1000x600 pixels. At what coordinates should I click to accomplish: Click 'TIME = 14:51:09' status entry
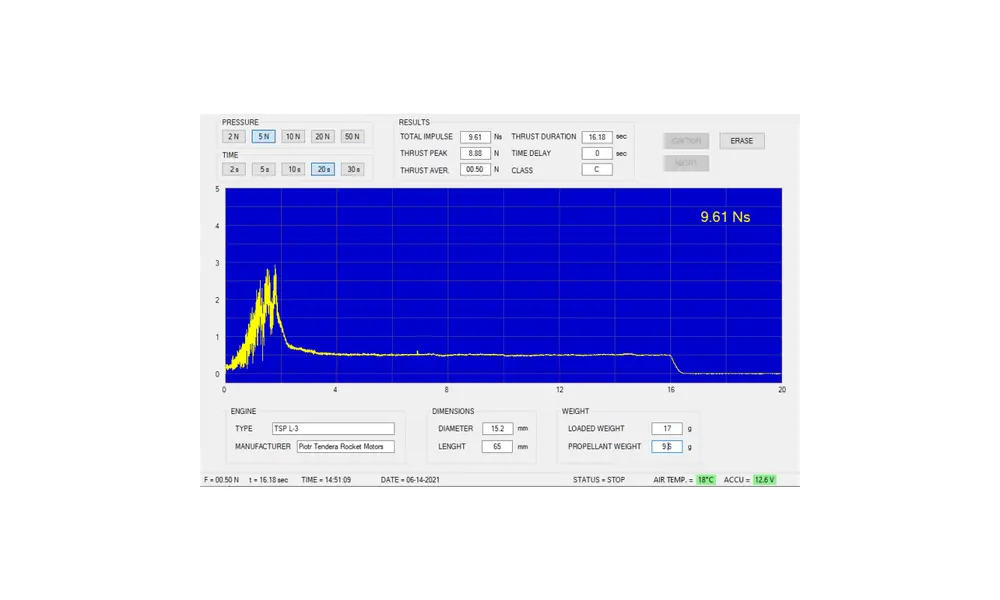[x=326, y=480]
